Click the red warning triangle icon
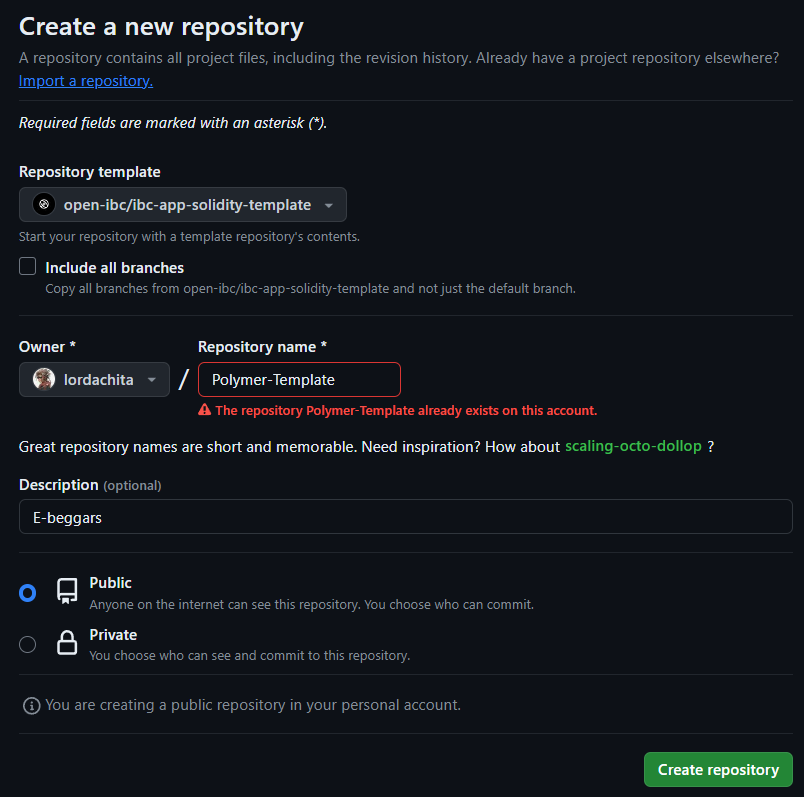804x797 pixels. point(205,410)
